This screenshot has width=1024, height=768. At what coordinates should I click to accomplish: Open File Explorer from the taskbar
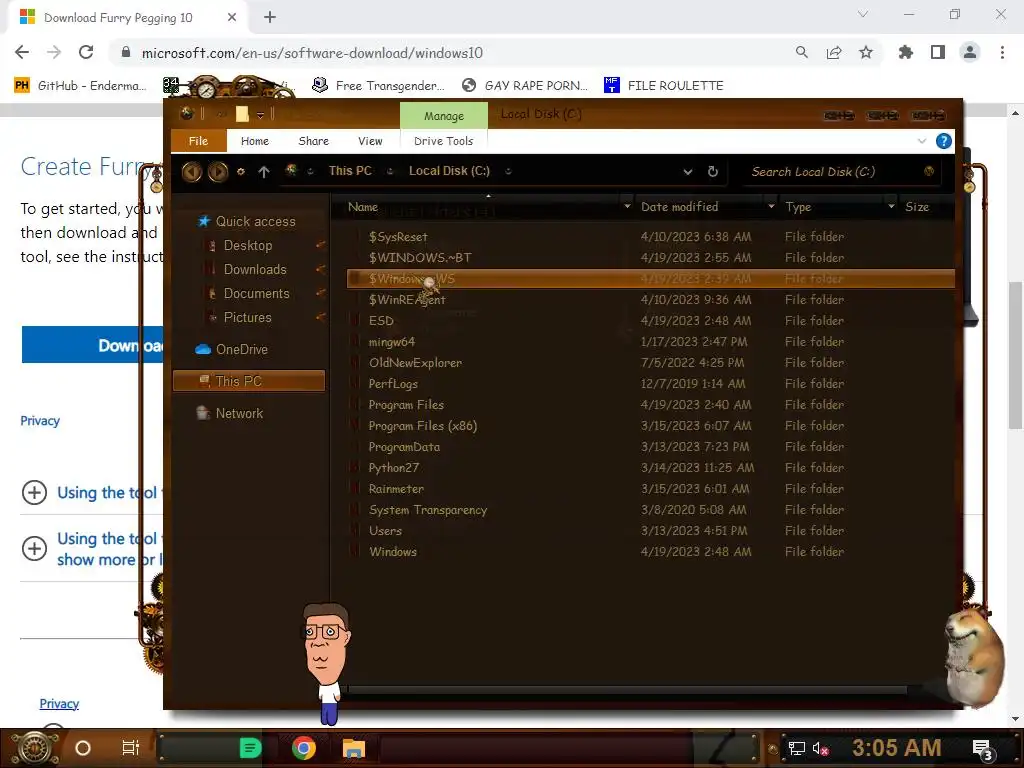353,748
